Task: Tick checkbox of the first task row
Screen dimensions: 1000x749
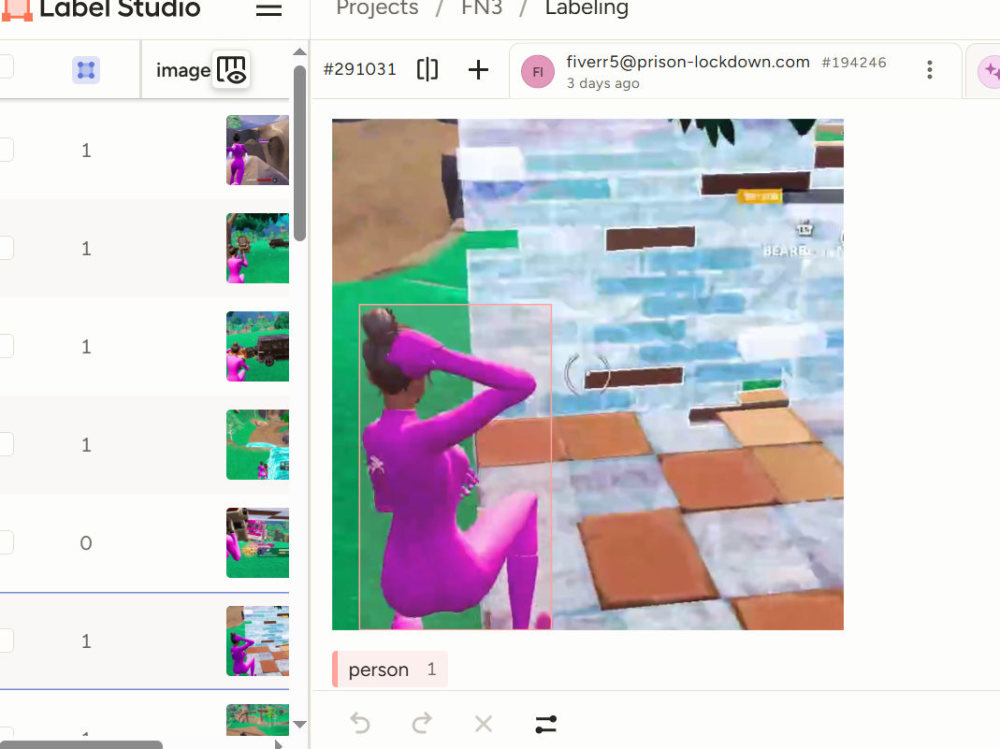Action: point(5,150)
